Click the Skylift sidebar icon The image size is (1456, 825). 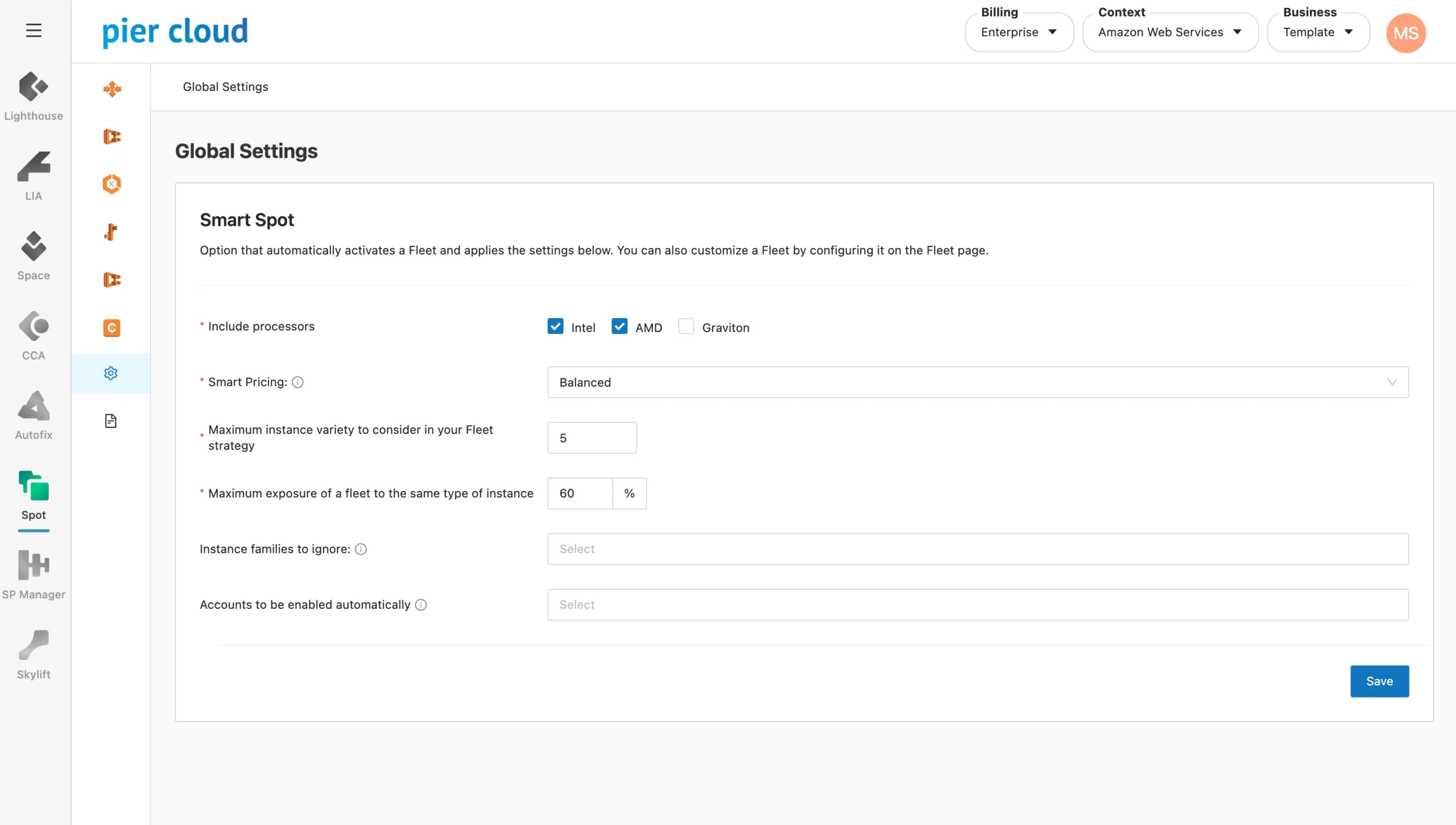click(34, 654)
